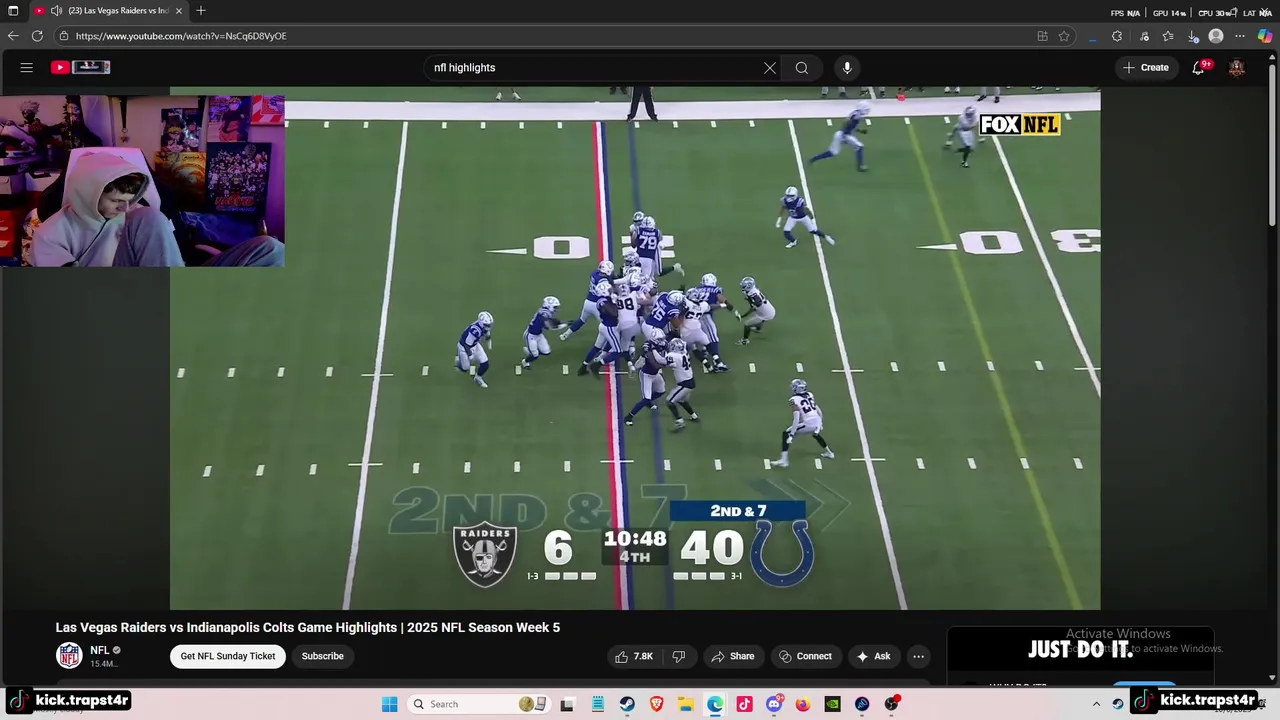The width and height of the screenshot is (1280, 720).
Task: Open more actions three-dot menu
Action: [918, 656]
